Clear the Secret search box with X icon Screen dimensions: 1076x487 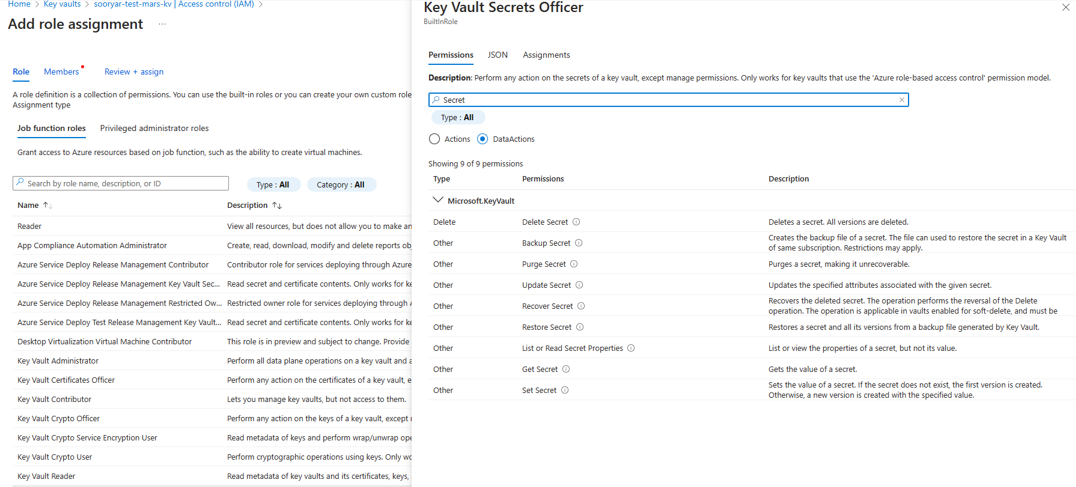click(x=902, y=100)
